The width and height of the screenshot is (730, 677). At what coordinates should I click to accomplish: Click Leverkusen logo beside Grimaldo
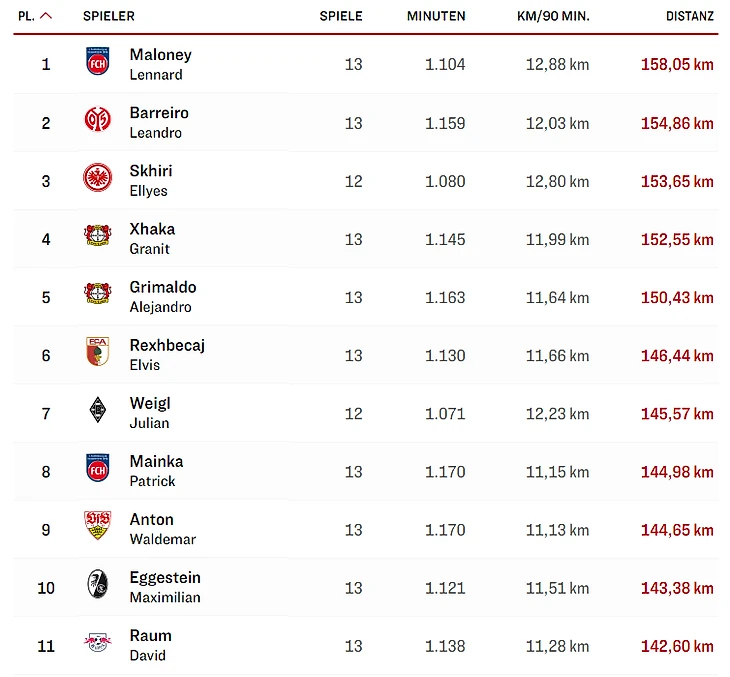coord(97,296)
